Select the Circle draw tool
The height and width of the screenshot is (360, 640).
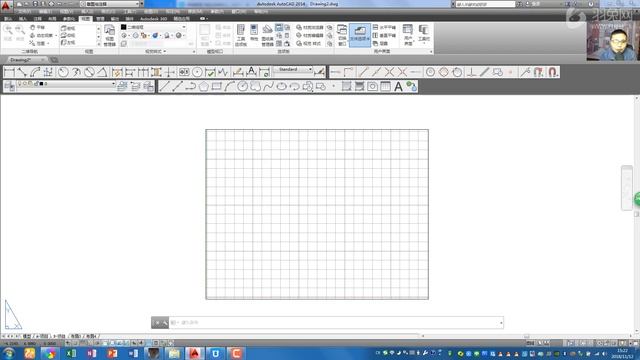(242, 87)
